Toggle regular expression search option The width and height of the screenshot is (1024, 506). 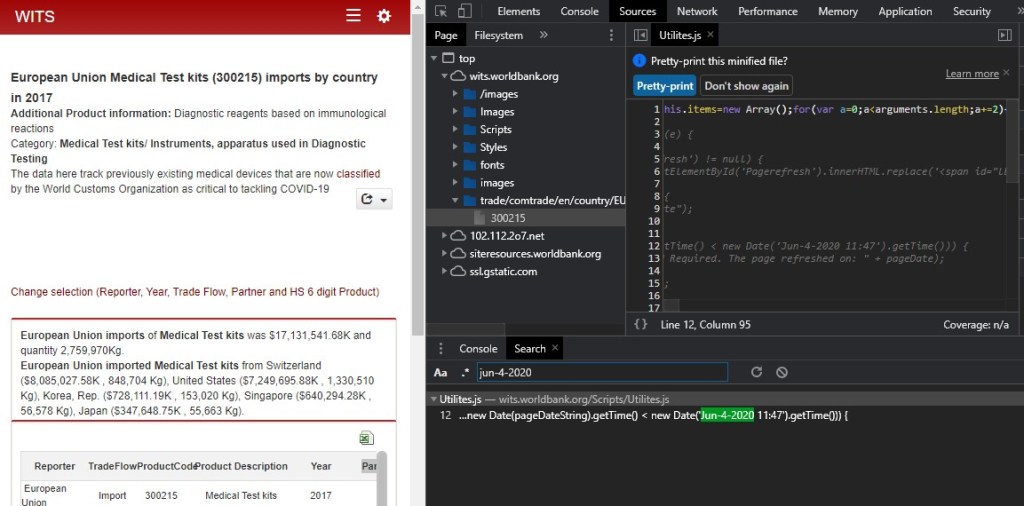465,372
